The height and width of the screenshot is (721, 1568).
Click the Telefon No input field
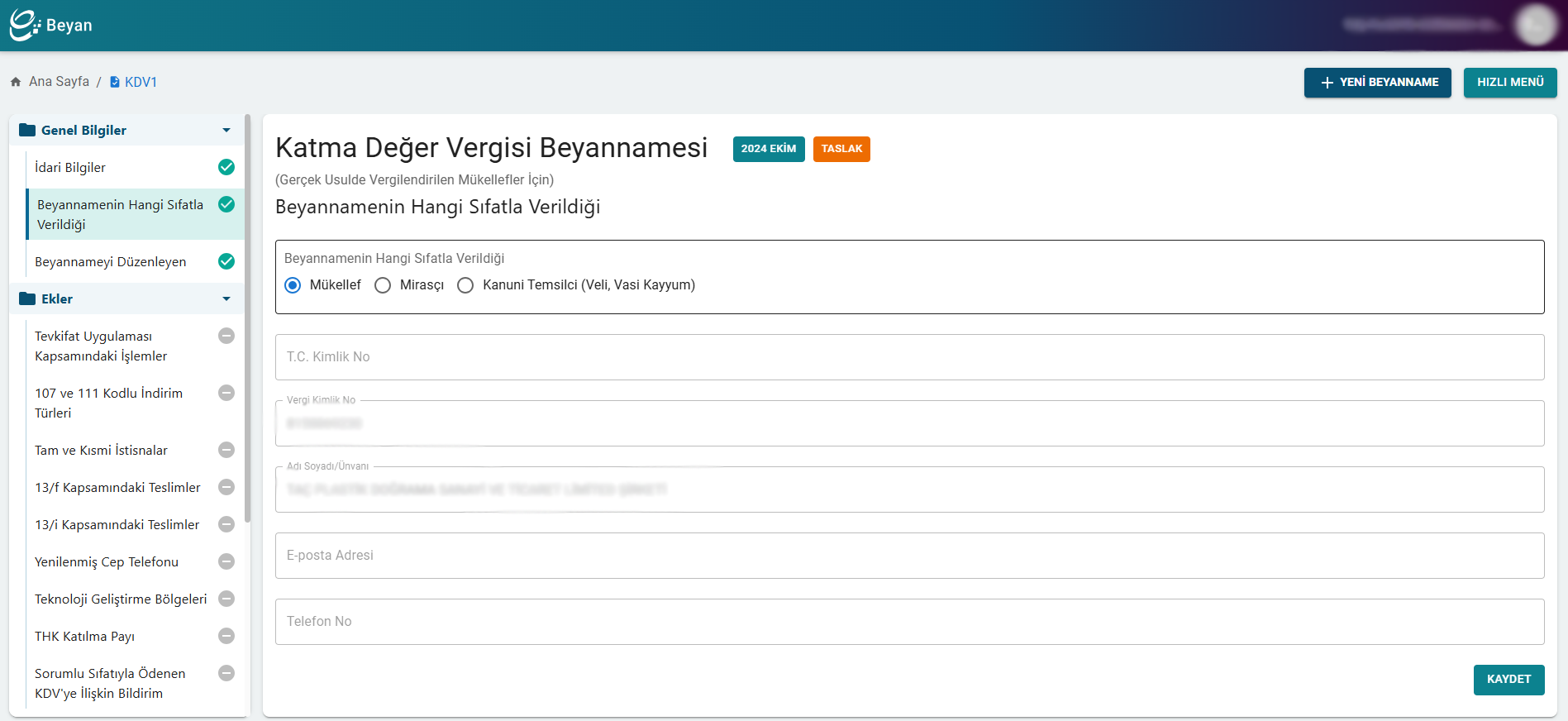[x=909, y=622]
